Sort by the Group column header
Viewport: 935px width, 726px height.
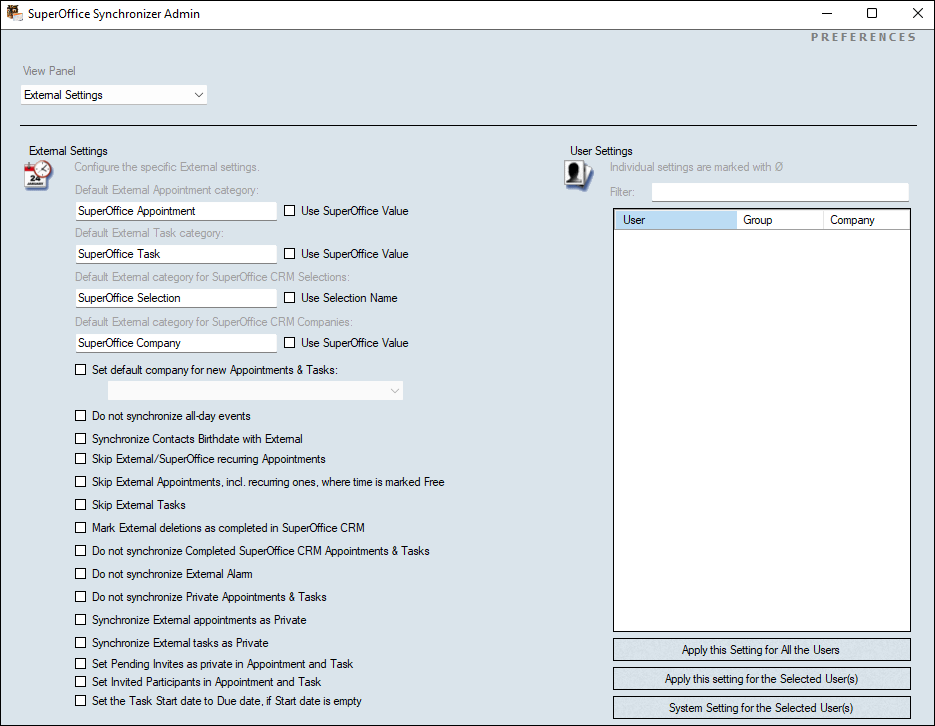tap(780, 220)
